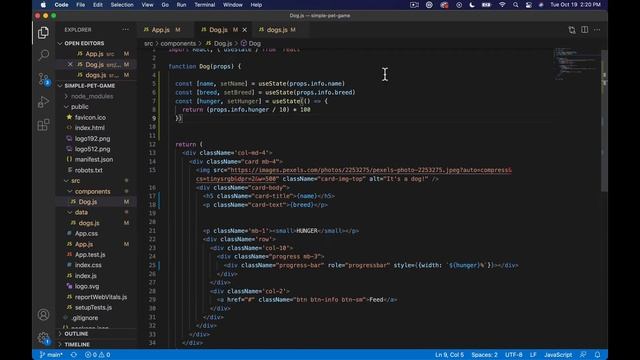Open the Search view in activity bar
The width and height of the screenshot is (640, 360).
pos(43,55)
